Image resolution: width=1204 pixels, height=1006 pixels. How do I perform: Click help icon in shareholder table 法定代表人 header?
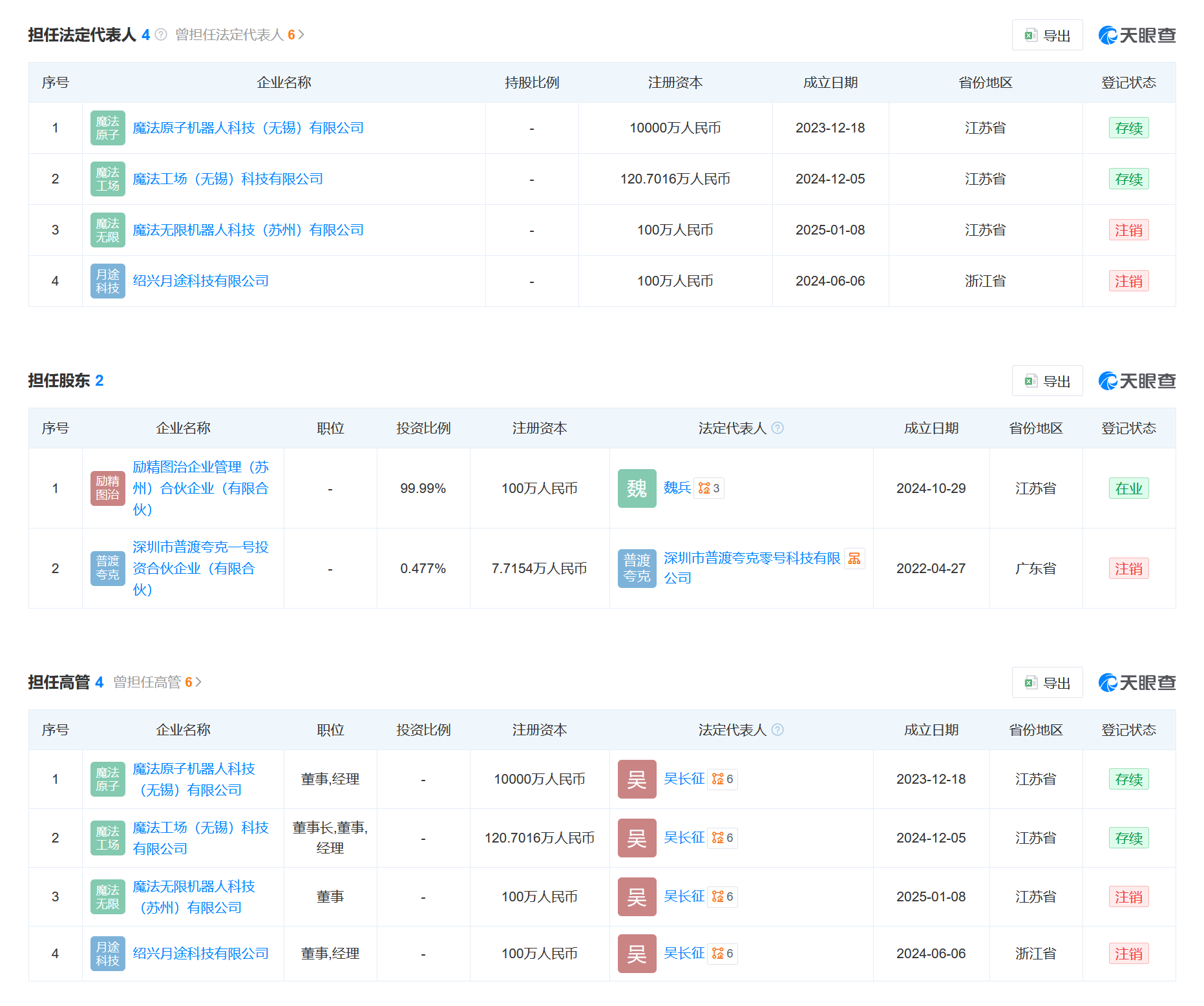(777, 428)
